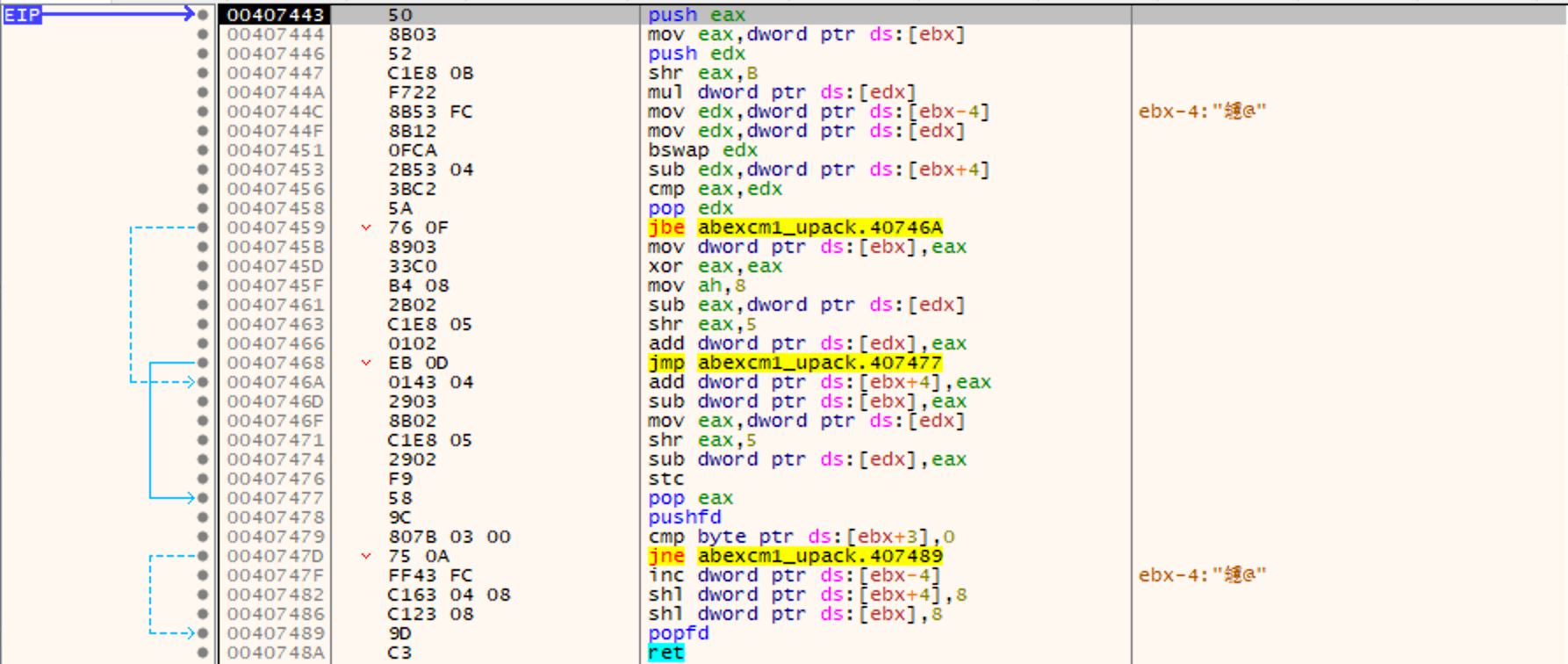Click the 'xor eax,eax' instruction
This screenshot has height=664, width=1568.
point(716,266)
